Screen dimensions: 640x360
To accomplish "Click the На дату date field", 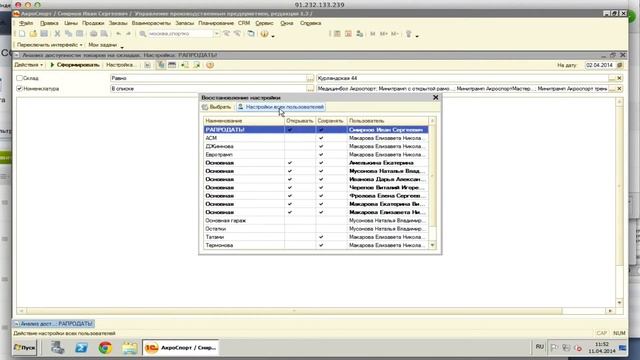I will [600, 65].
